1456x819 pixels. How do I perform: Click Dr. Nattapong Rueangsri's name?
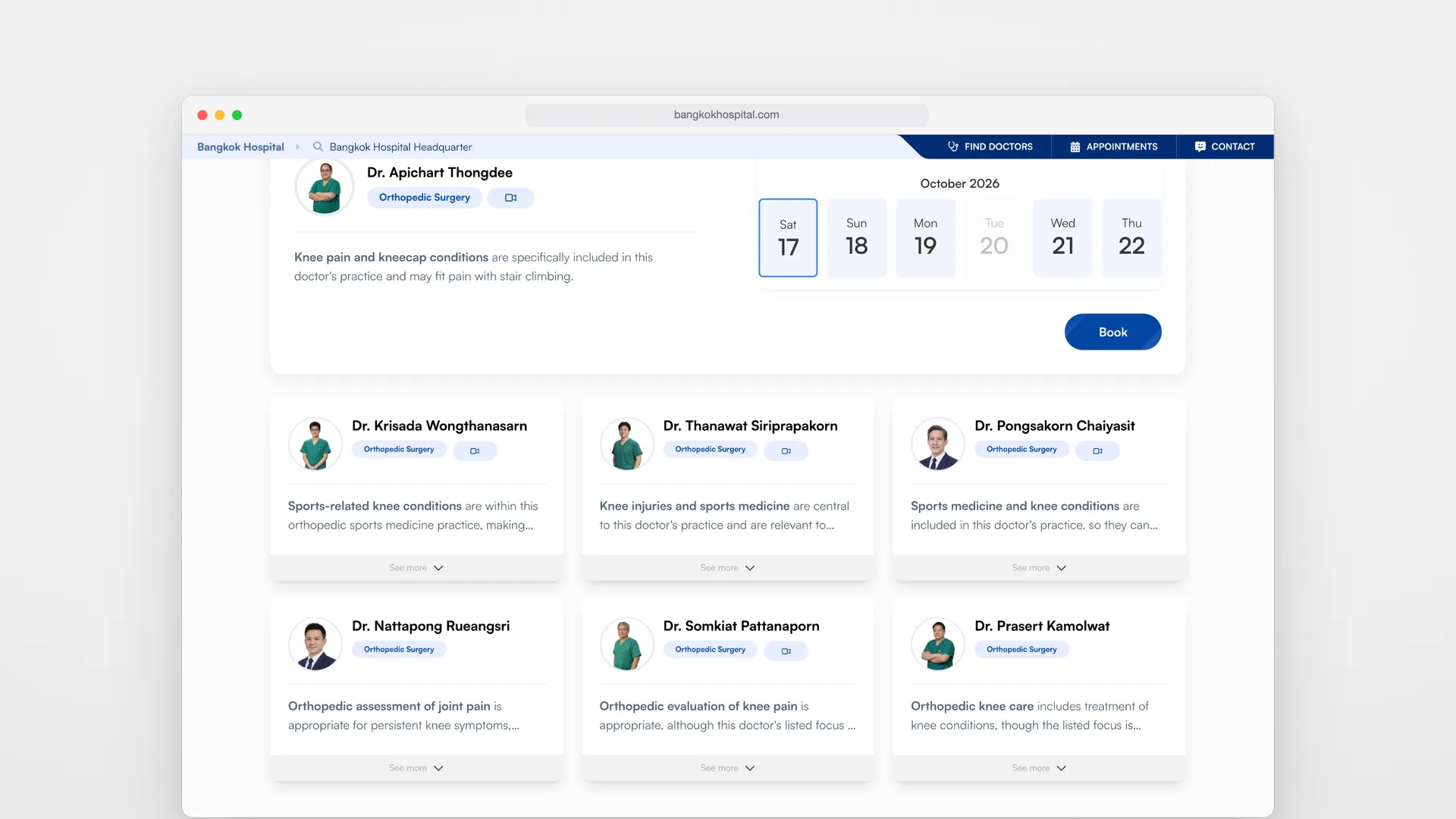431,626
